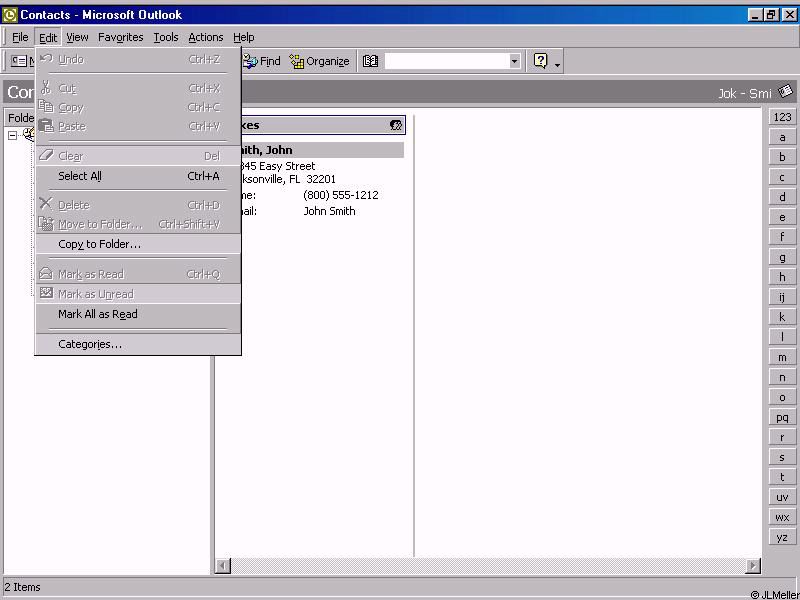This screenshot has height=600, width=800.
Task: Jump to contacts starting with k
Action: tap(782, 317)
